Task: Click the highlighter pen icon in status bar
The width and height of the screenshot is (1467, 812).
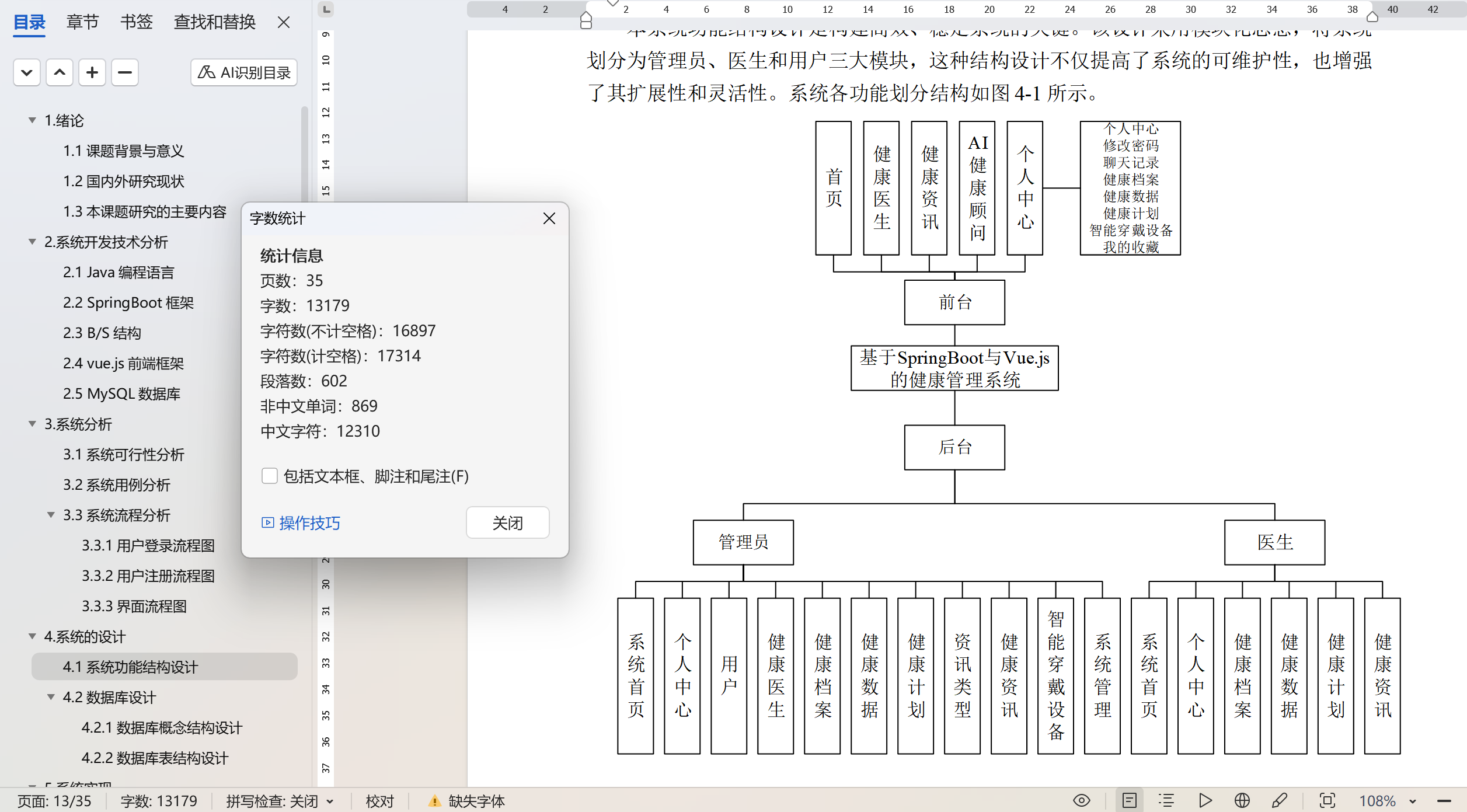Action: click(x=1280, y=800)
